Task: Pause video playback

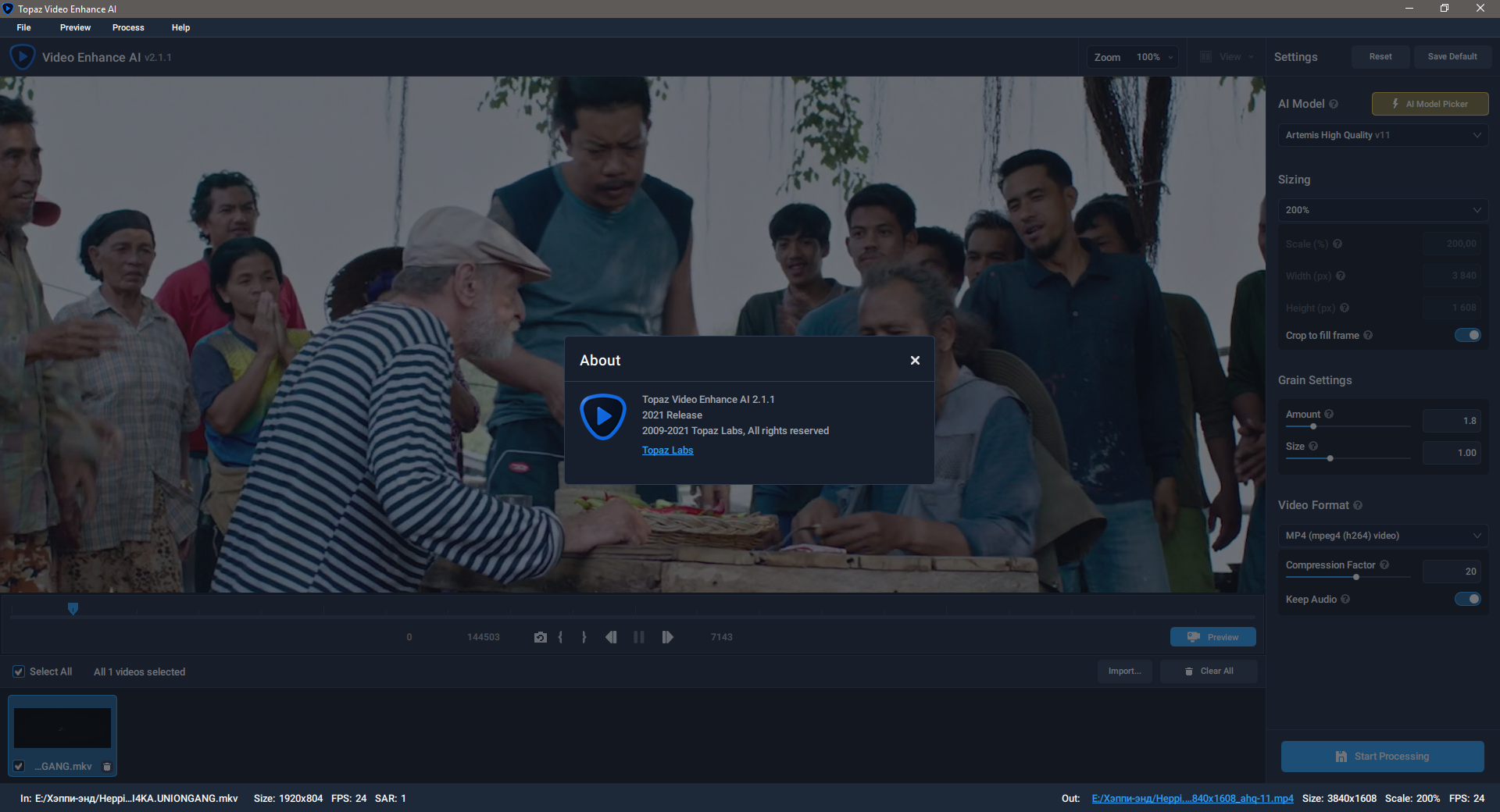Action: 639,637
